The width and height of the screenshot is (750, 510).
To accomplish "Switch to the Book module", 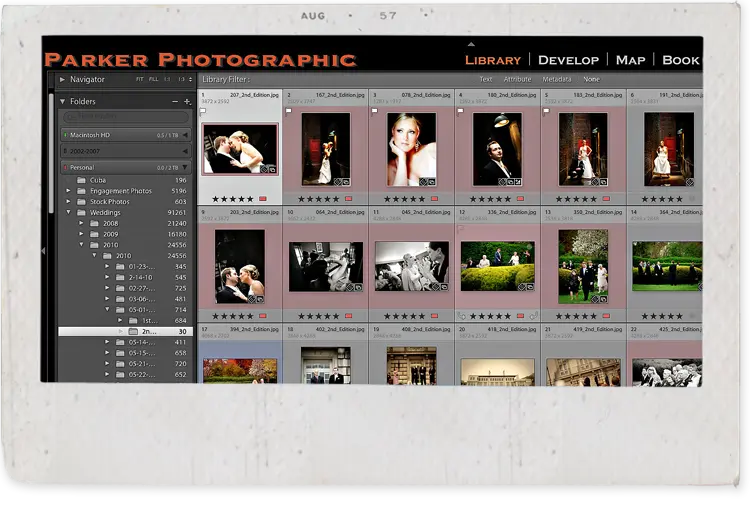I will pos(681,60).
